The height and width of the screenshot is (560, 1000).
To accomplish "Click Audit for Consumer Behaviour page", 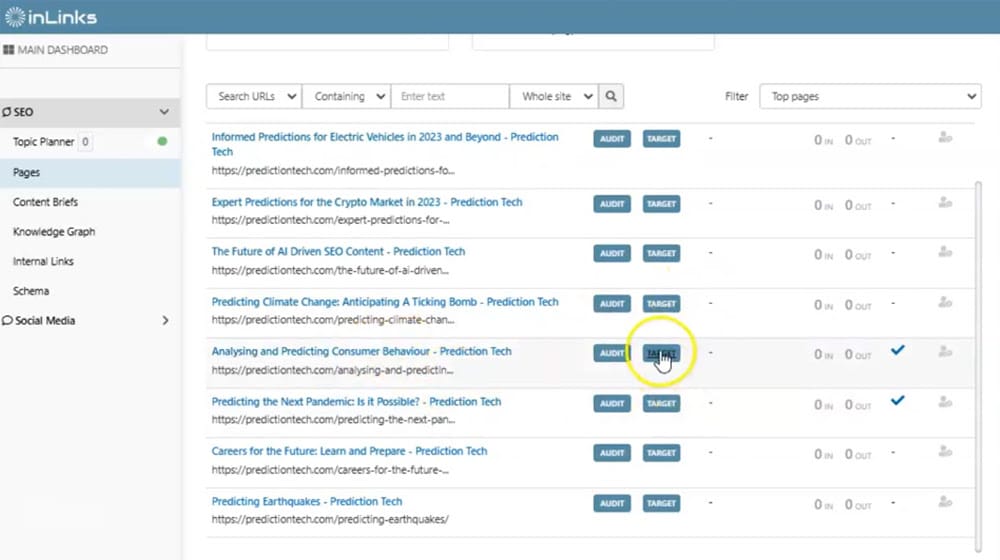I will [x=612, y=353].
